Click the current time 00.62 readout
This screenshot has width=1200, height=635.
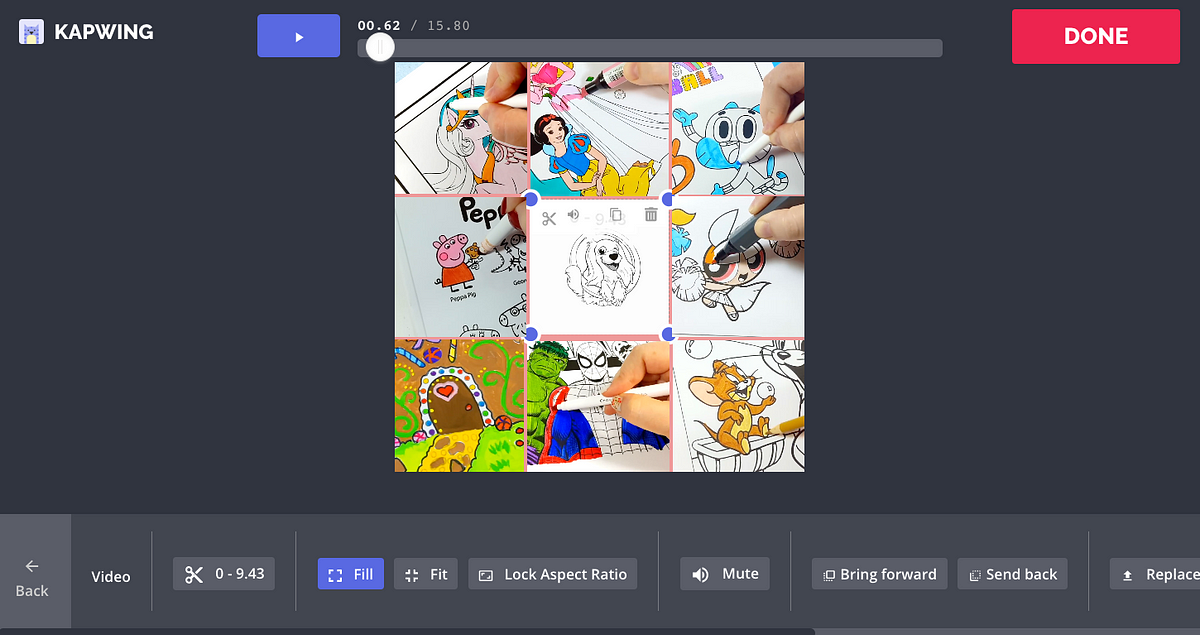[378, 25]
